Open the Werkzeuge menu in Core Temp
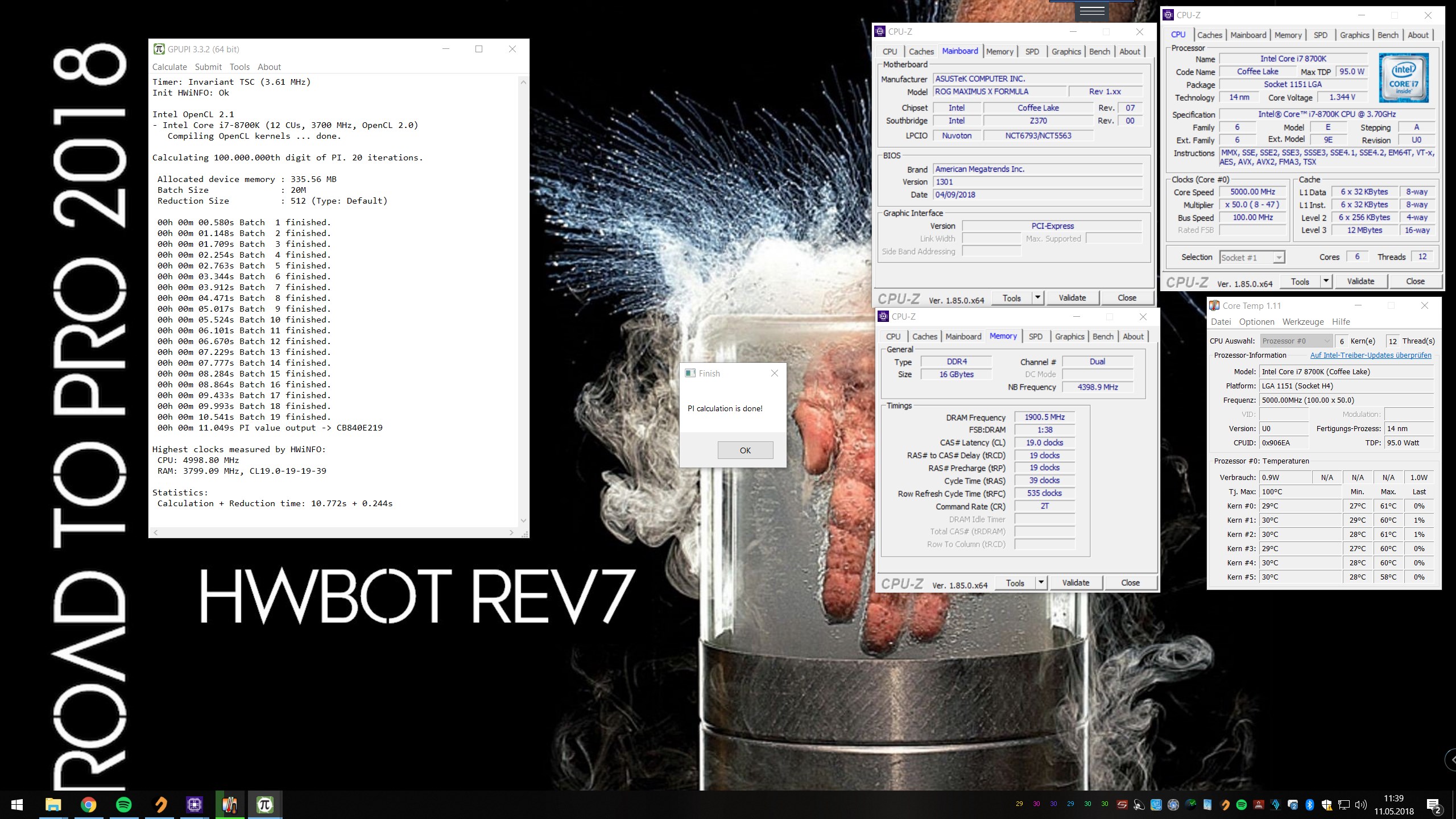The height and width of the screenshot is (819, 1456). point(1303,321)
